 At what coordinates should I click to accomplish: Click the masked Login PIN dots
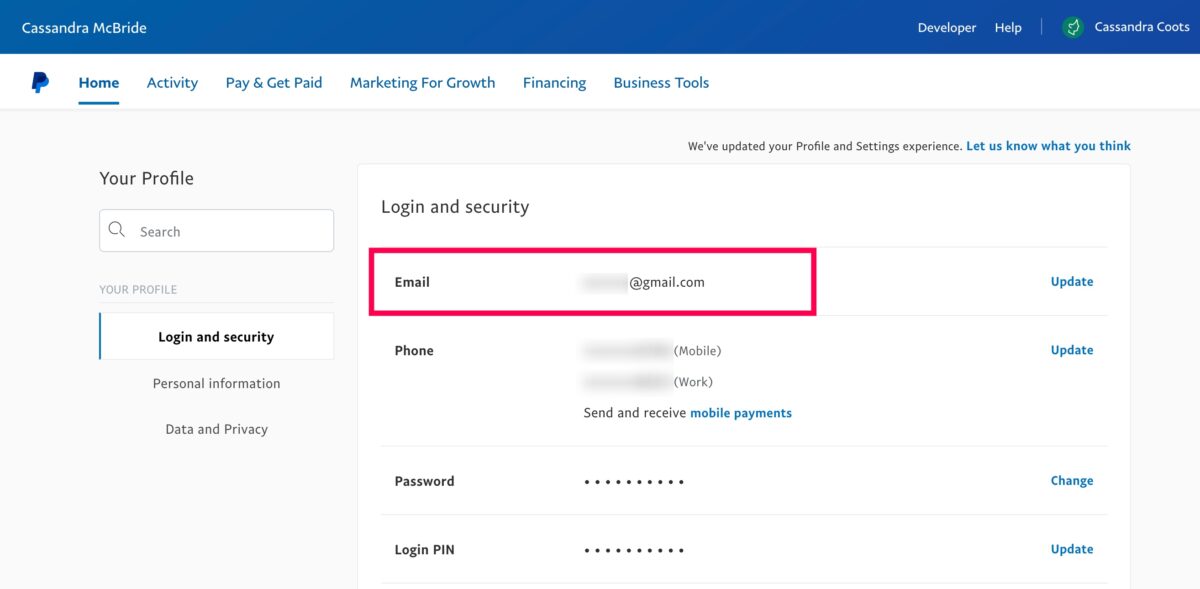tap(634, 550)
